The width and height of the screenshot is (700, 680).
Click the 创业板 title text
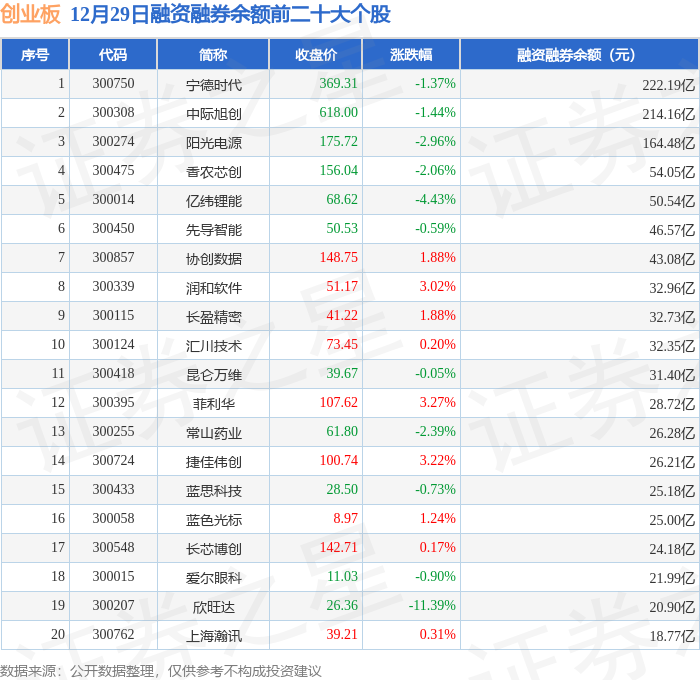pos(30,14)
